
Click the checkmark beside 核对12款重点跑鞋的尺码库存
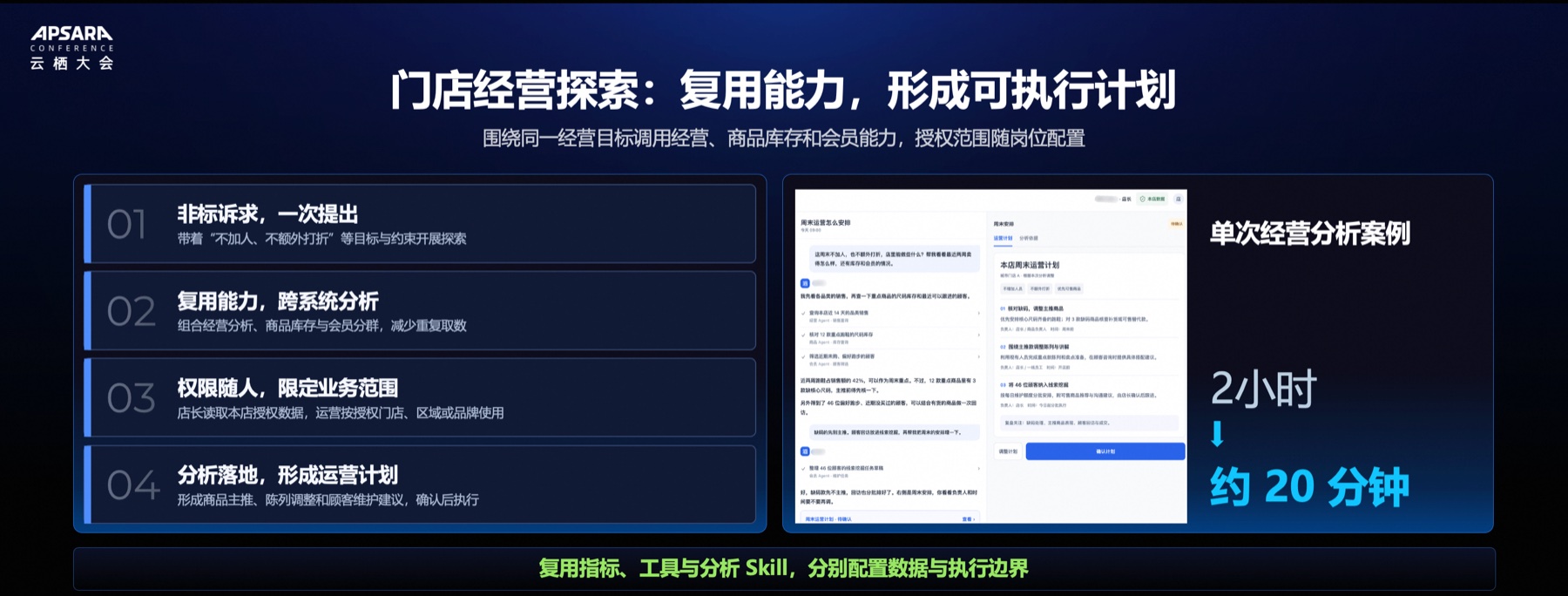click(803, 335)
